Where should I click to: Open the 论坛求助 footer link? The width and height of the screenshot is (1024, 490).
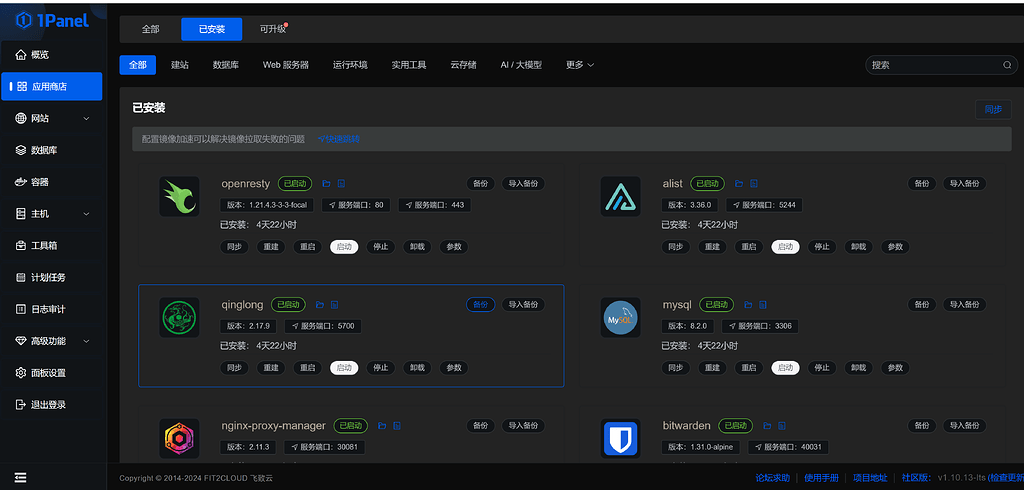pyautogui.click(x=773, y=478)
